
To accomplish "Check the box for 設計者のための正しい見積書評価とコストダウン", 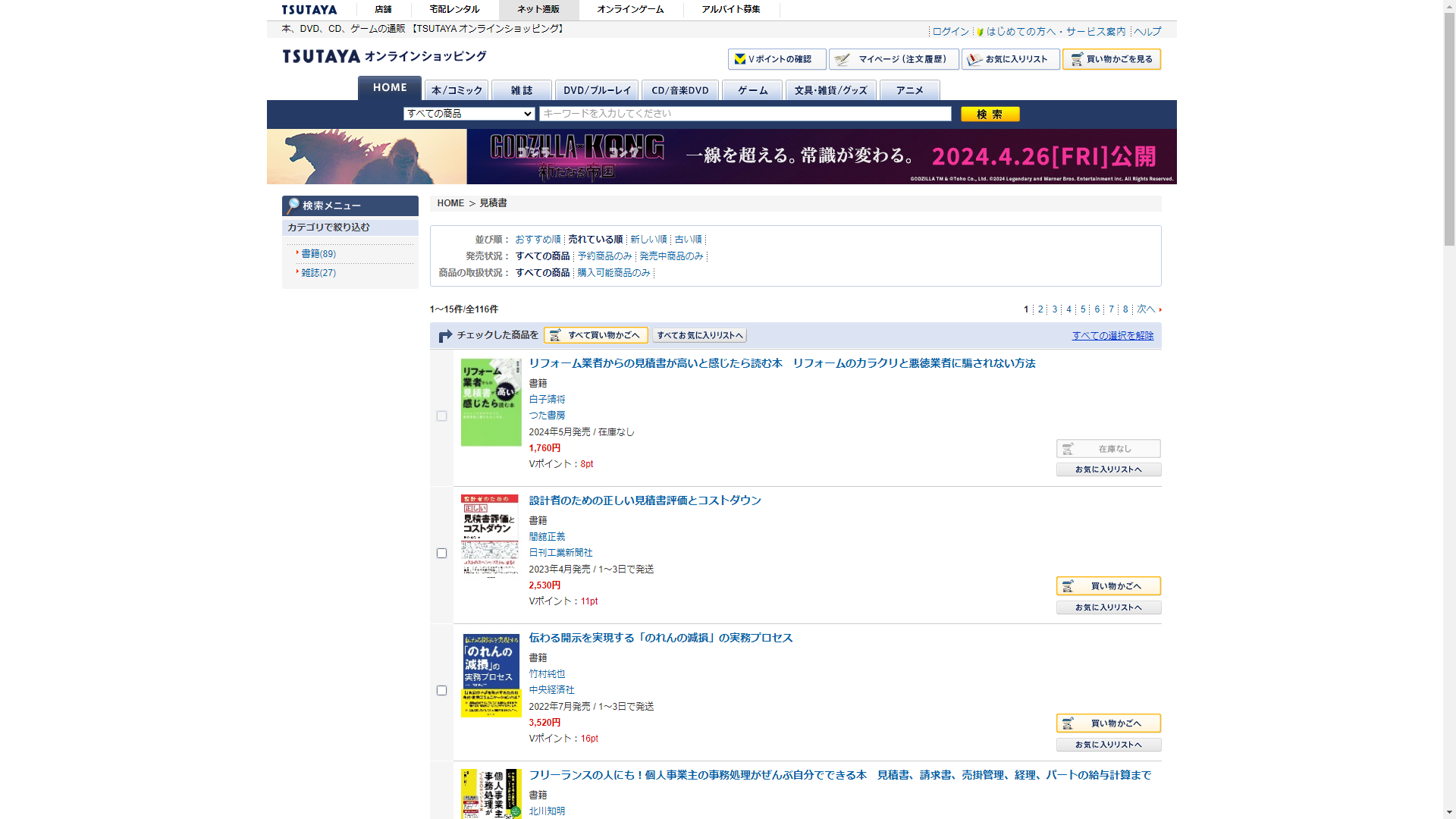I will pyautogui.click(x=441, y=554).
